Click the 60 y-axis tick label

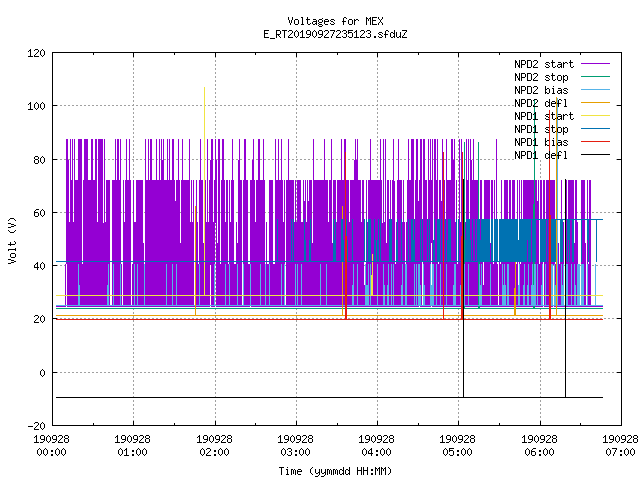click(39, 213)
